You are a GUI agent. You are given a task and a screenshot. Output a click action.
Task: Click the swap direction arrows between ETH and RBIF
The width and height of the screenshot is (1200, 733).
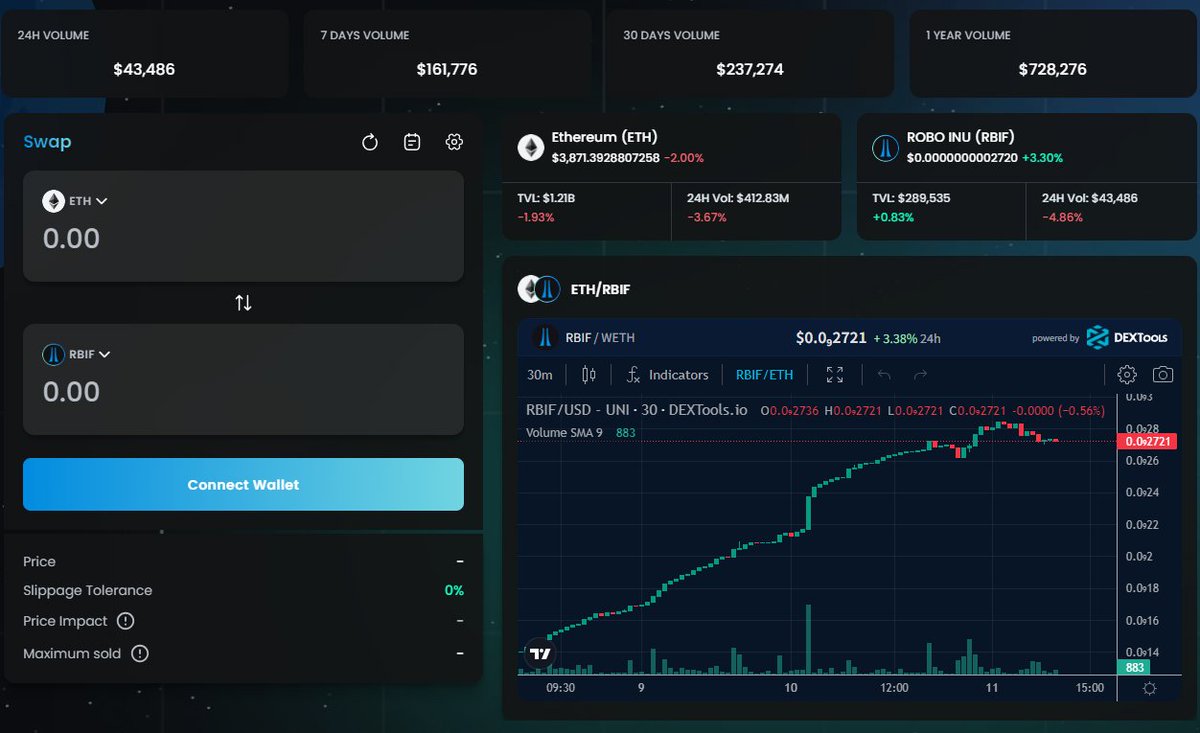[x=242, y=302]
